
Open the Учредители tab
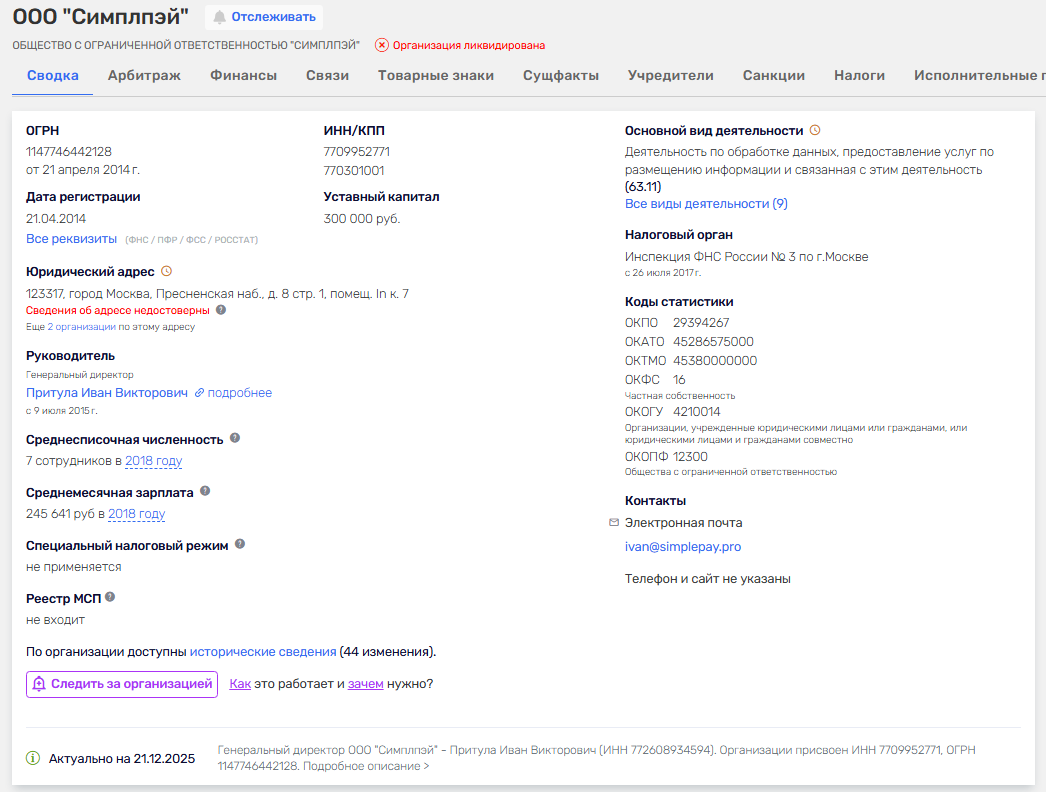pos(671,74)
